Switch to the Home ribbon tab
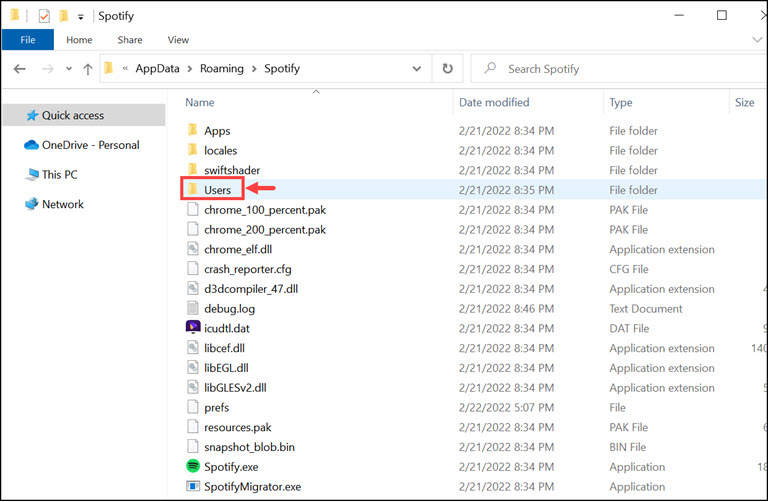 79,40
